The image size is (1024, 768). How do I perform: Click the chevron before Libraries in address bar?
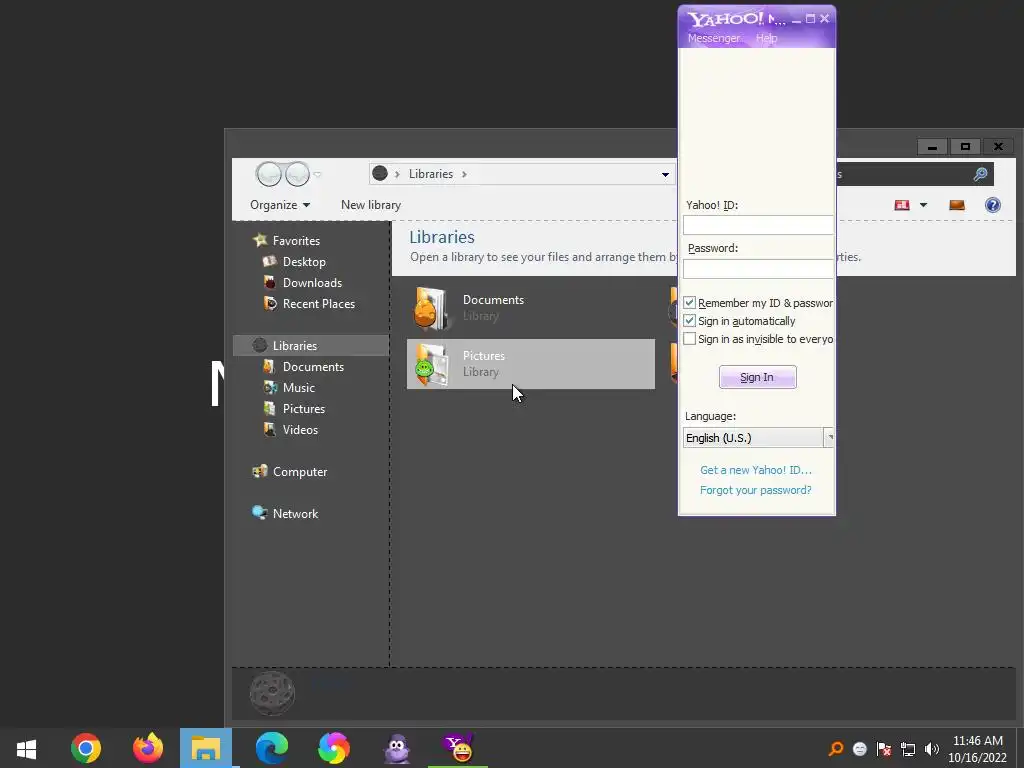coord(397,174)
